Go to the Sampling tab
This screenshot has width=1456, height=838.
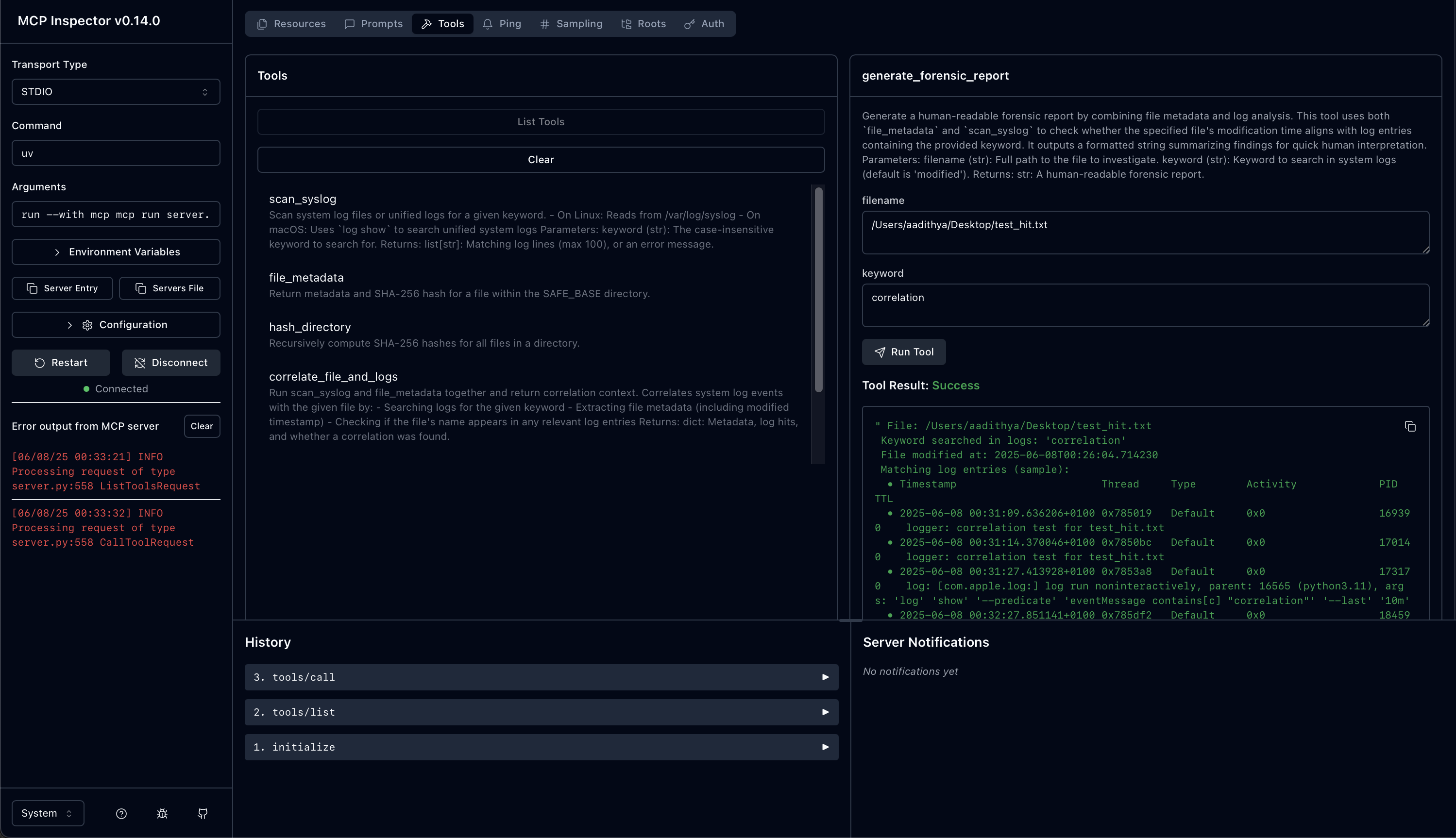point(571,24)
